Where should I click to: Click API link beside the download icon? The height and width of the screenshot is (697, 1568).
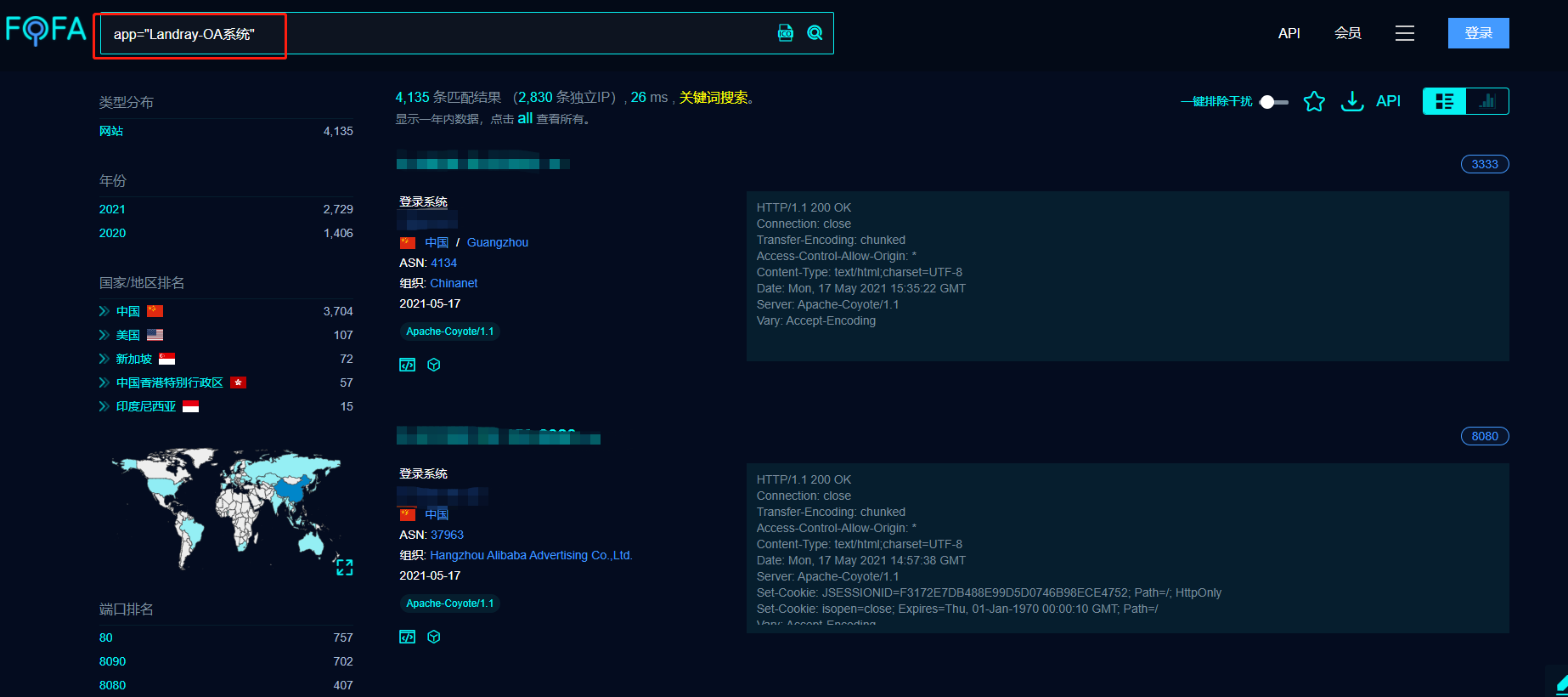pyautogui.click(x=1388, y=101)
